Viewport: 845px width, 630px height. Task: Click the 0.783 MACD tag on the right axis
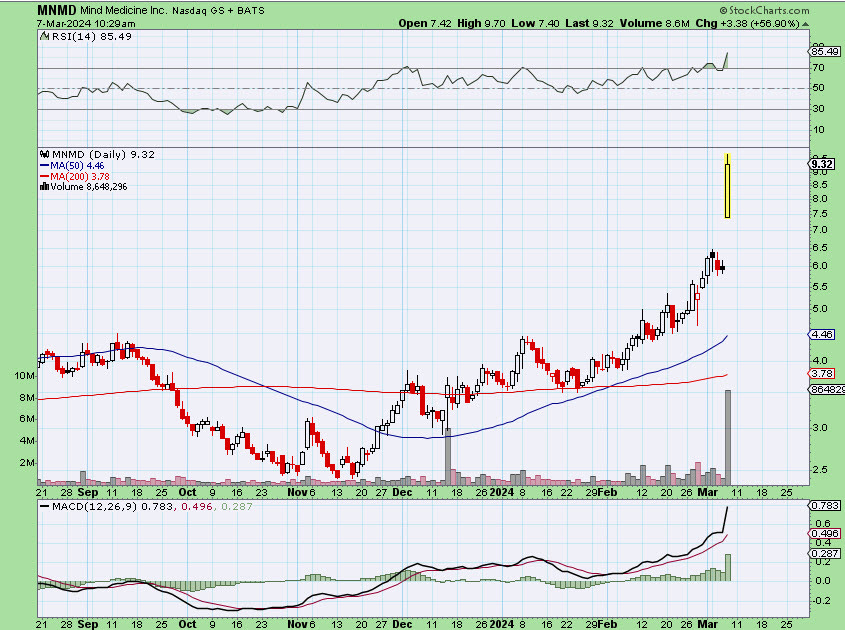(x=825, y=506)
